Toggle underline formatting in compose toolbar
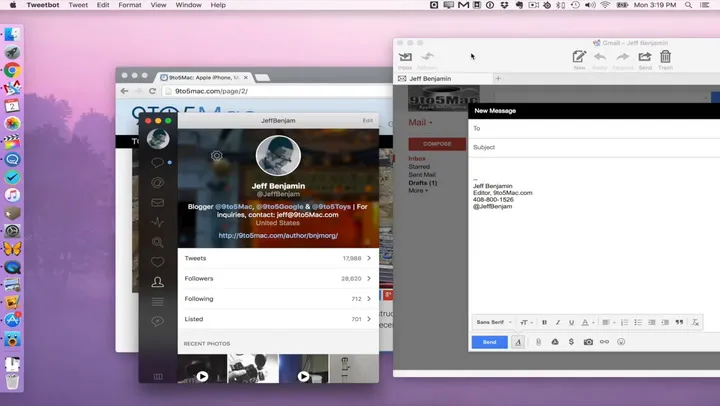Viewport: 720px width, 406px height. click(x=571, y=322)
